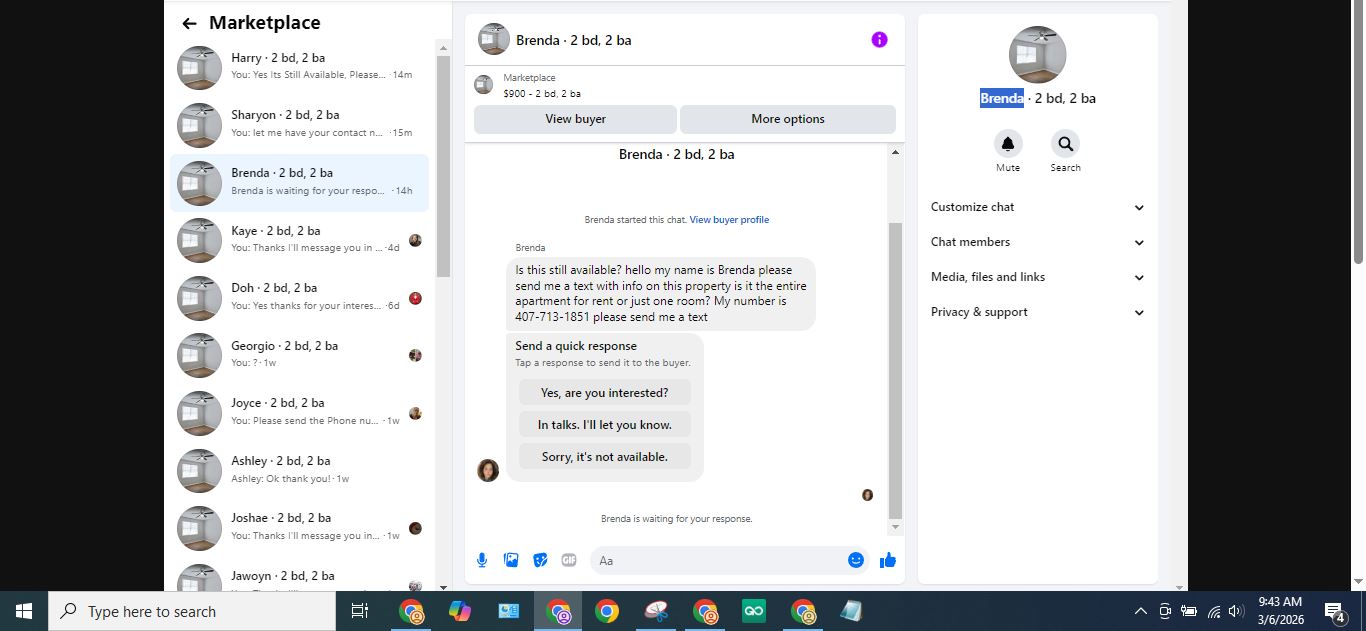Send quick reply 'In talks. I'll let you know.'
The image size is (1366, 631).
click(x=604, y=425)
